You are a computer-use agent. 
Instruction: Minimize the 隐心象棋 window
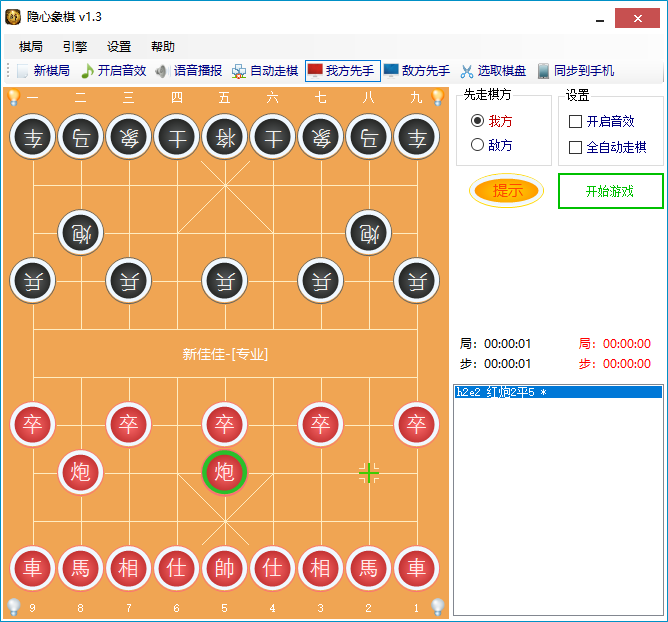600,20
